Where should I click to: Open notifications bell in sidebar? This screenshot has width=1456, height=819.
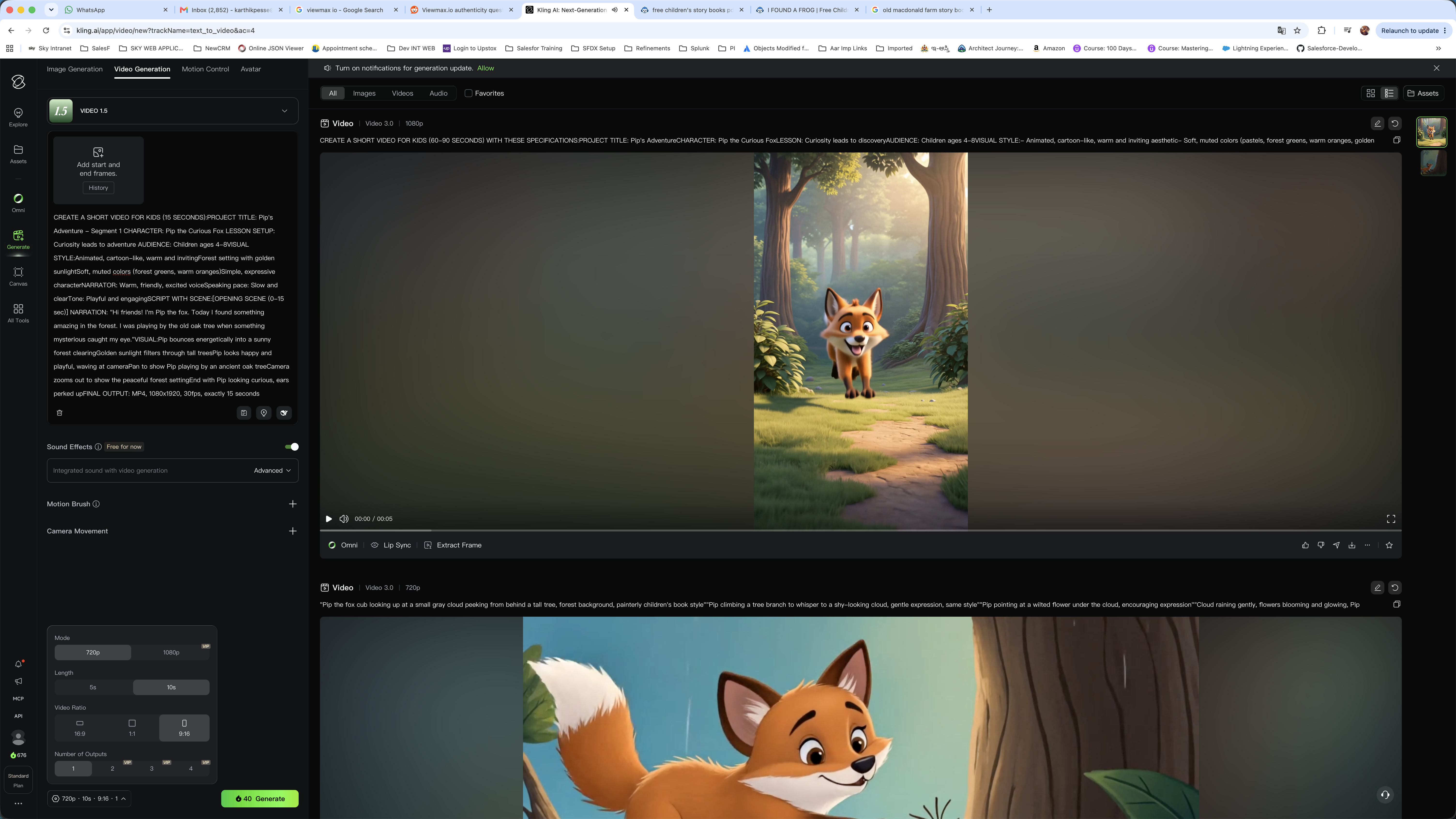coord(18,664)
